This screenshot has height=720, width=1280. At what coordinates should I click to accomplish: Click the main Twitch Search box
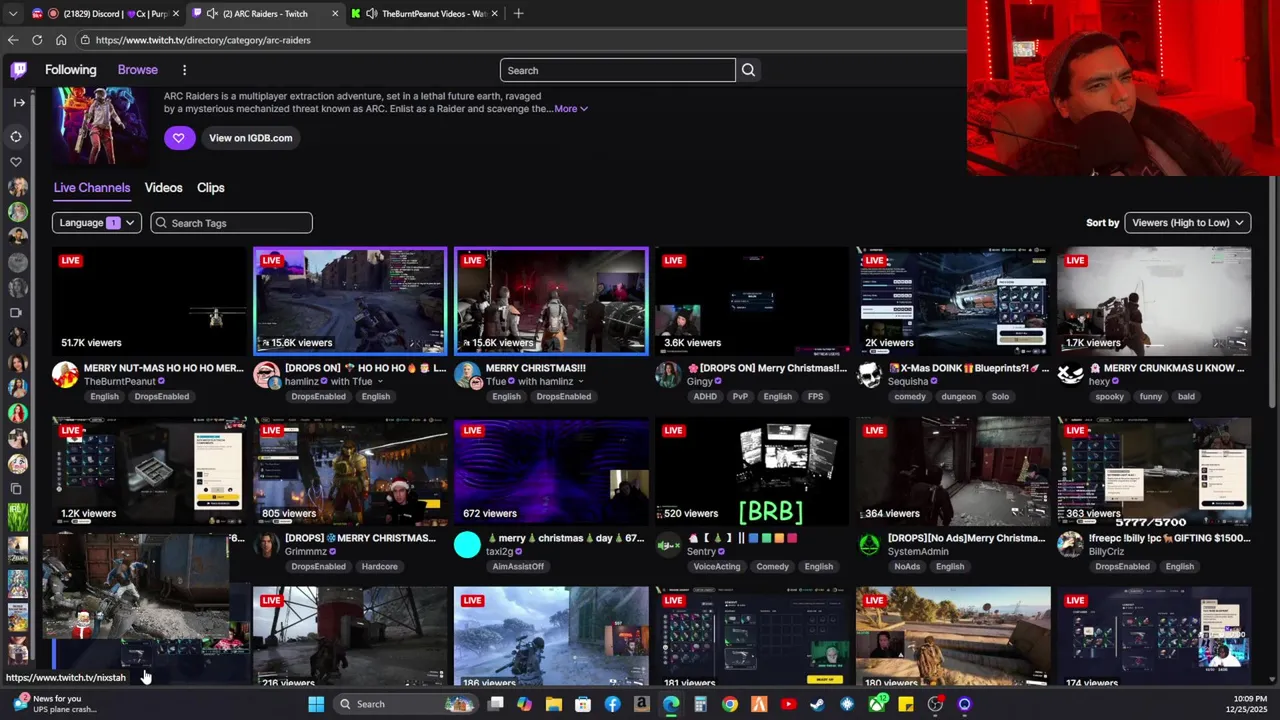click(x=618, y=70)
